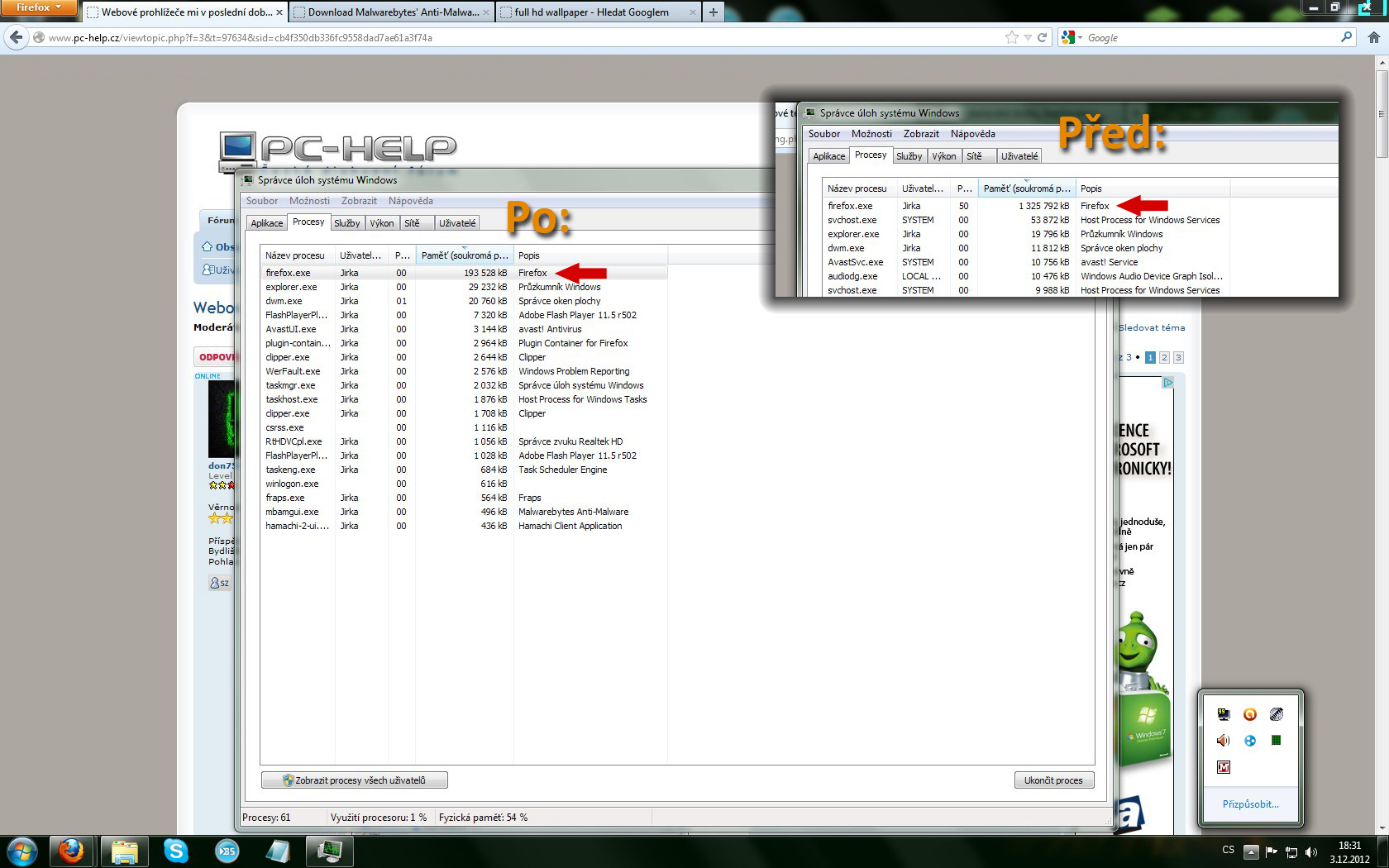This screenshot has width=1389, height=868.
Task: Open the orange avast tray icon
Action: (x=1250, y=714)
